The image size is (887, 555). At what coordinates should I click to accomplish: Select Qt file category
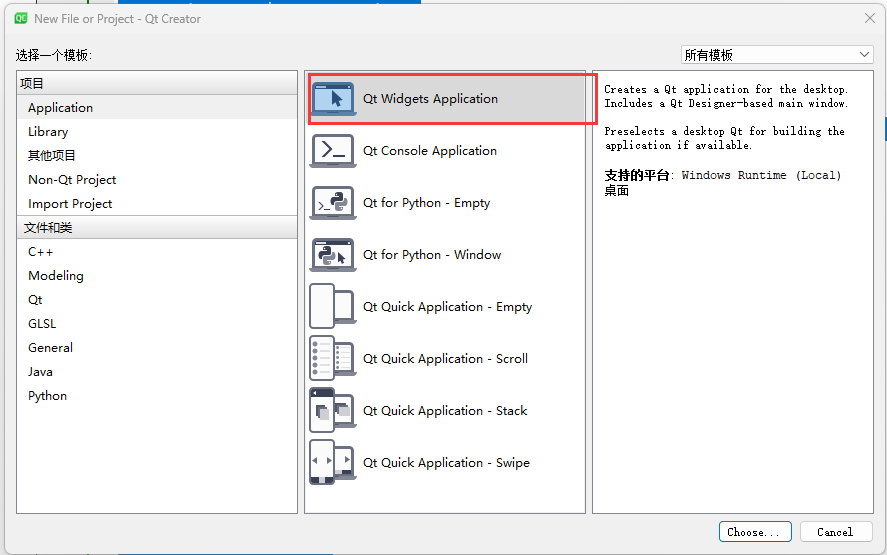point(157,300)
